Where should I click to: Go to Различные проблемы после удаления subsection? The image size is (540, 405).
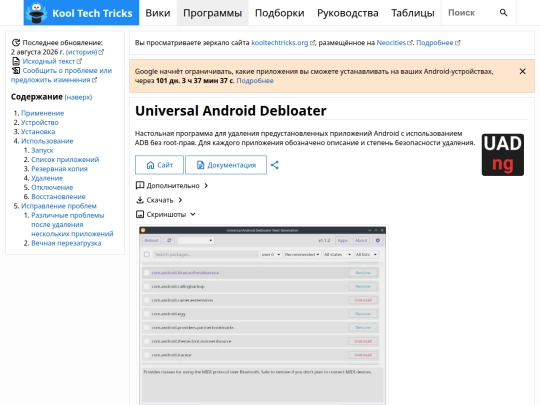coord(72,225)
